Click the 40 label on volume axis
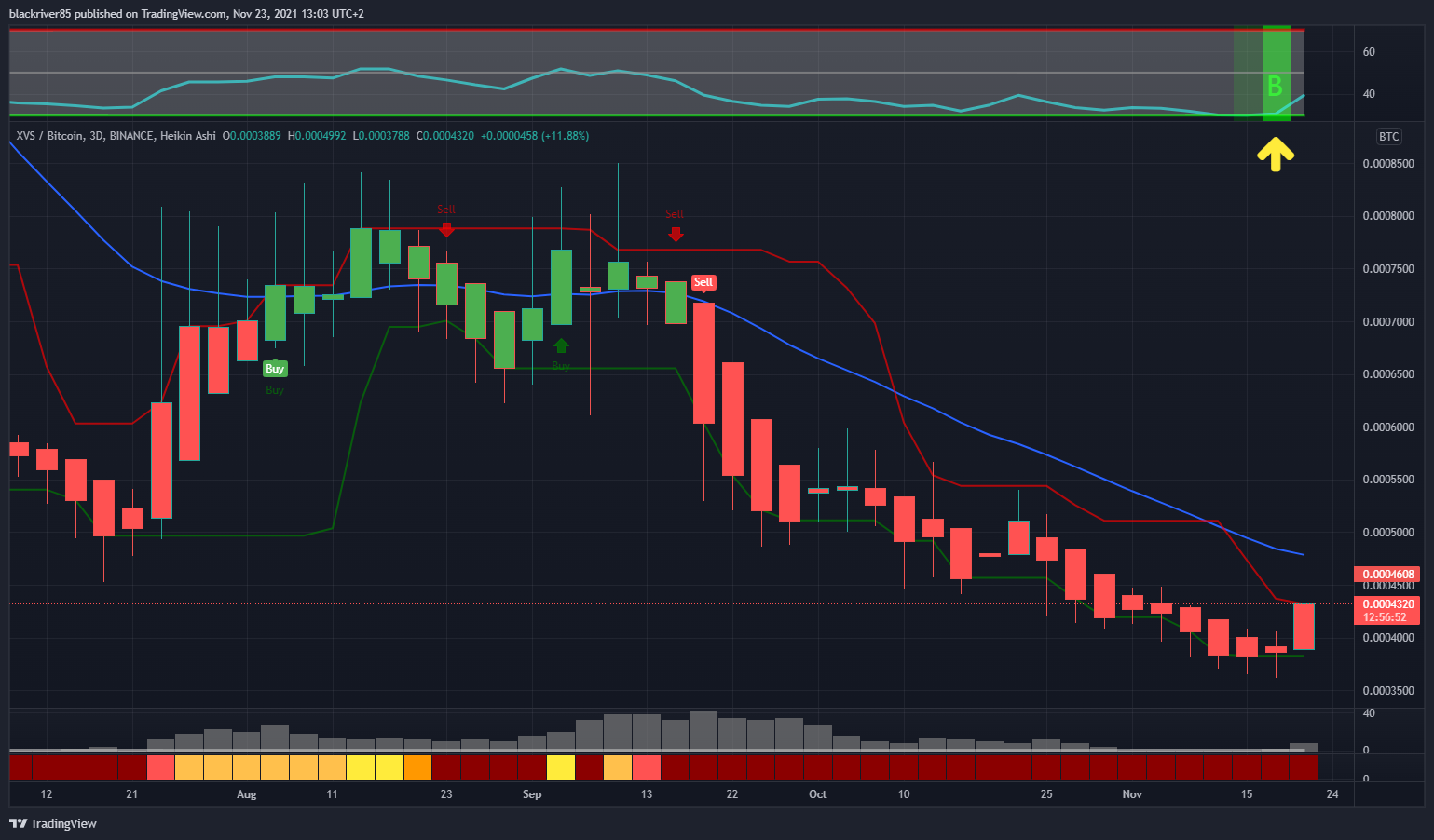 pos(1369,713)
